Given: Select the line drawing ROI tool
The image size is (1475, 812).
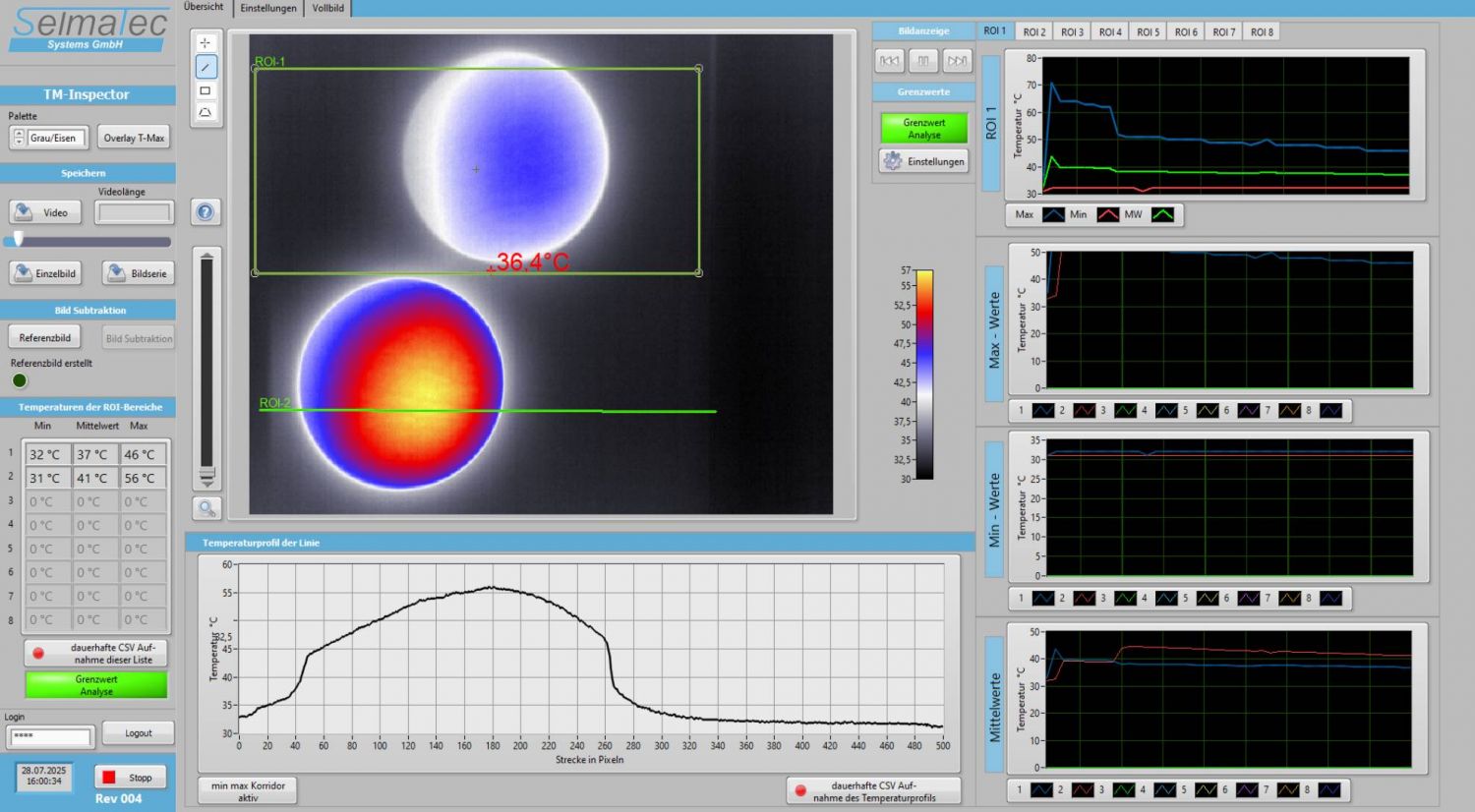Looking at the screenshot, I should click(x=206, y=67).
